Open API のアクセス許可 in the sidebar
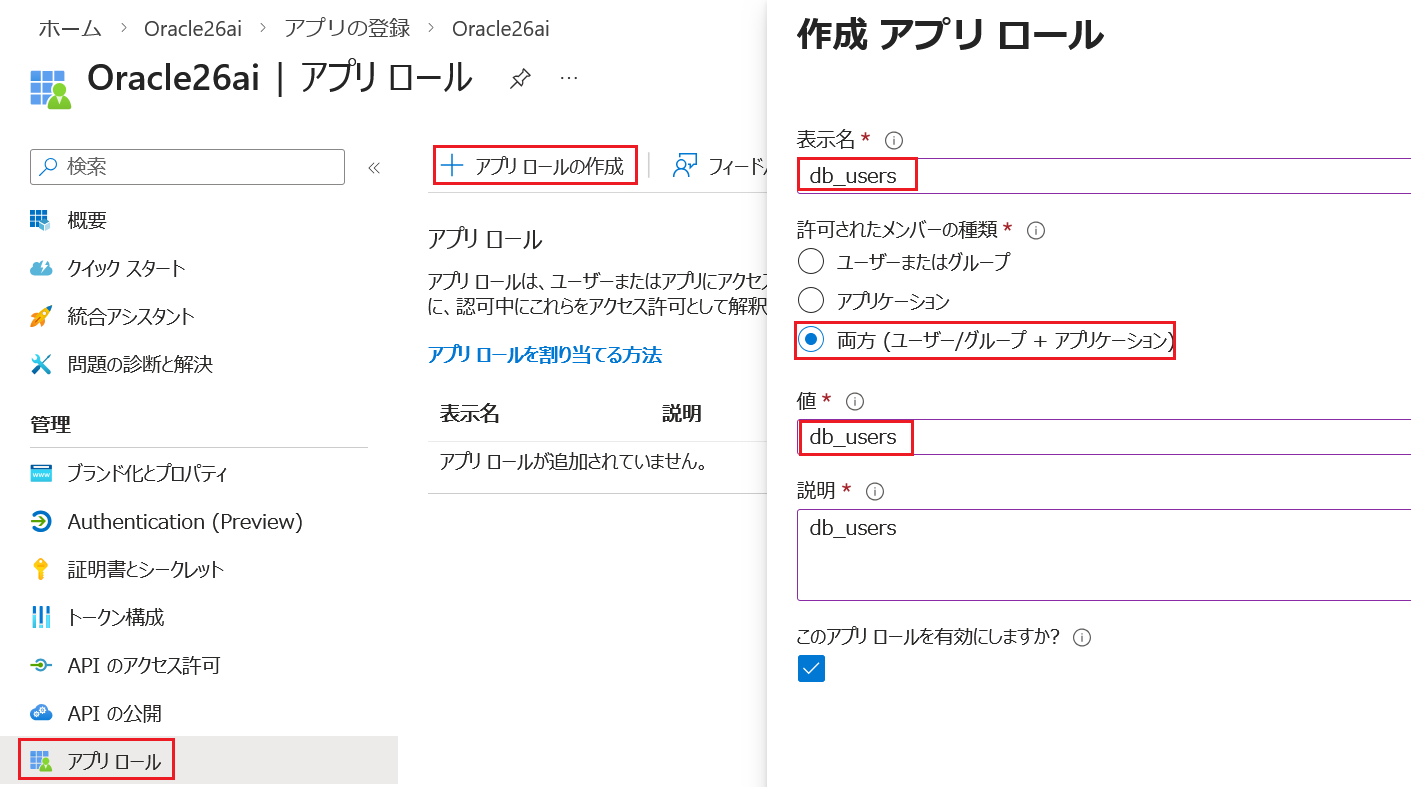 point(144,665)
